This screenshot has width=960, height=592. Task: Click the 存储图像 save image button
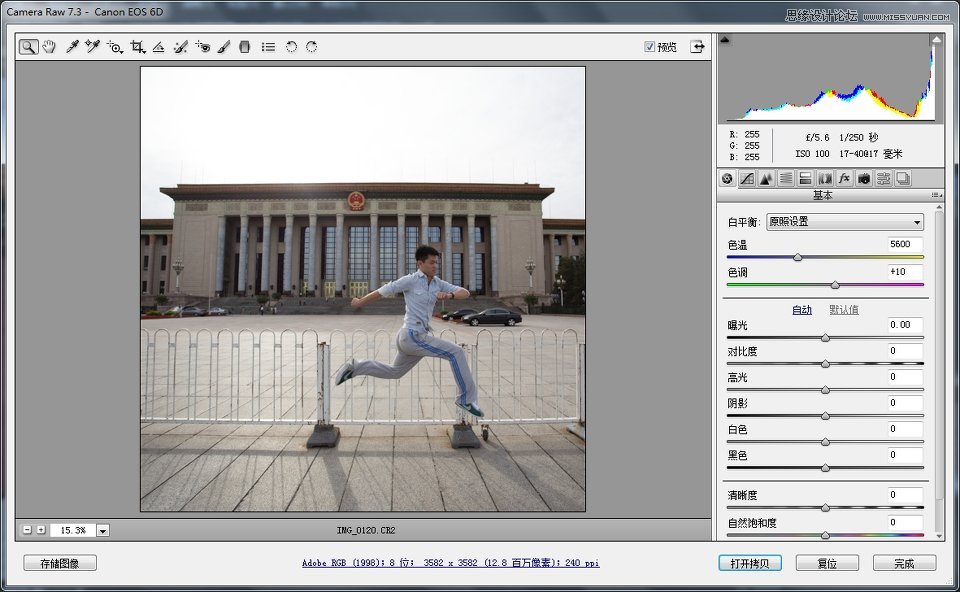[60, 563]
